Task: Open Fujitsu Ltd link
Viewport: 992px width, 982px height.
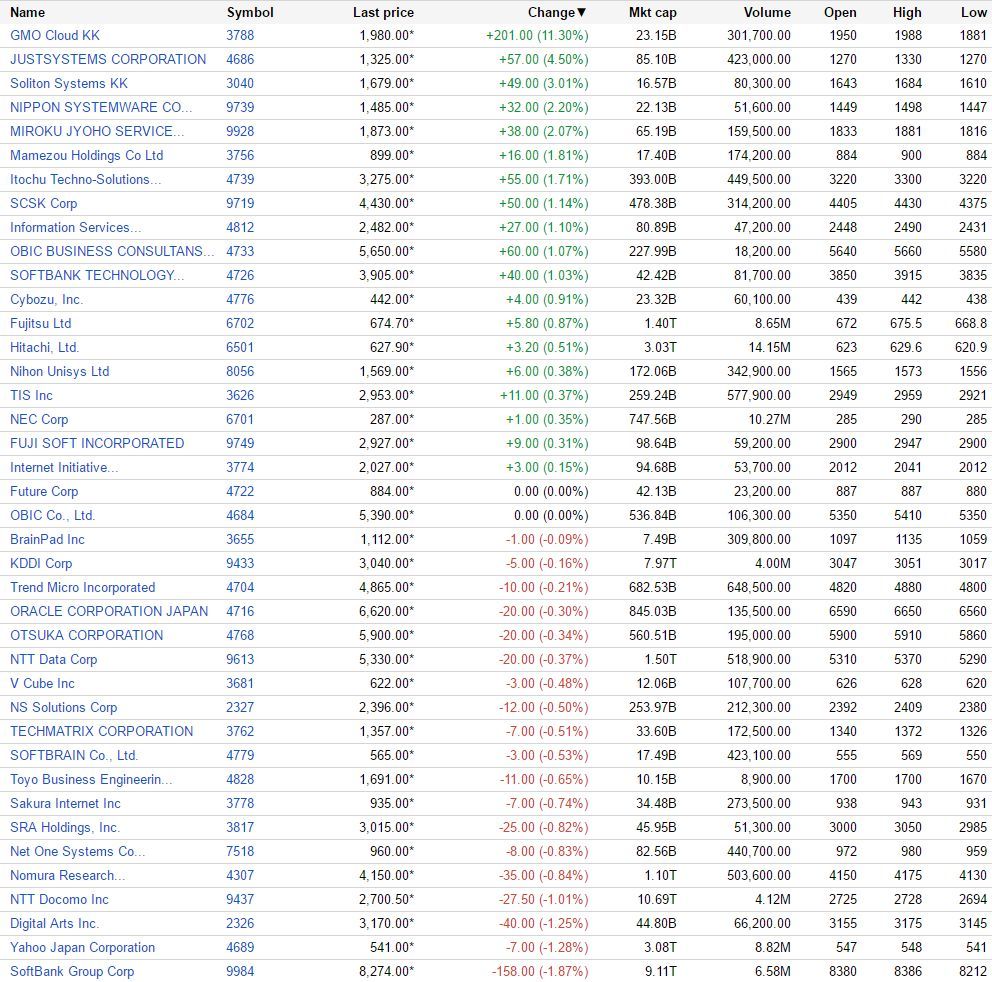Action: click(40, 324)
